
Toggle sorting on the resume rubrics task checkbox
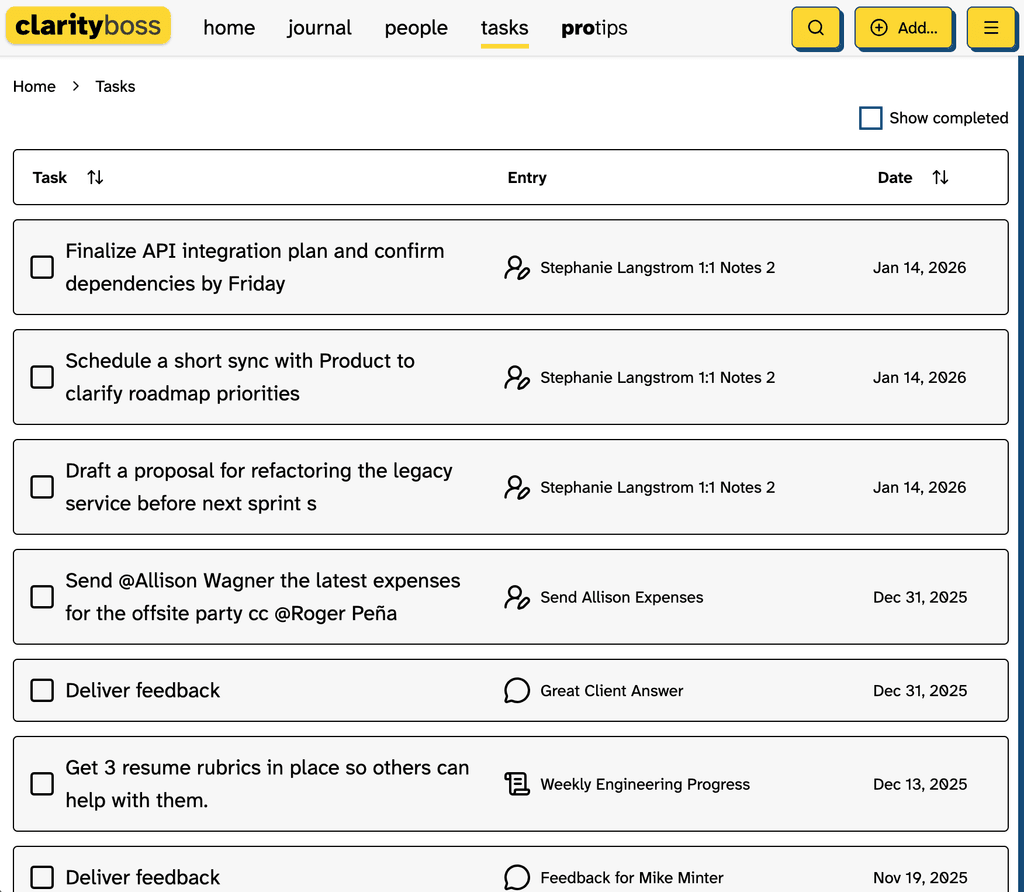(41, 784)
